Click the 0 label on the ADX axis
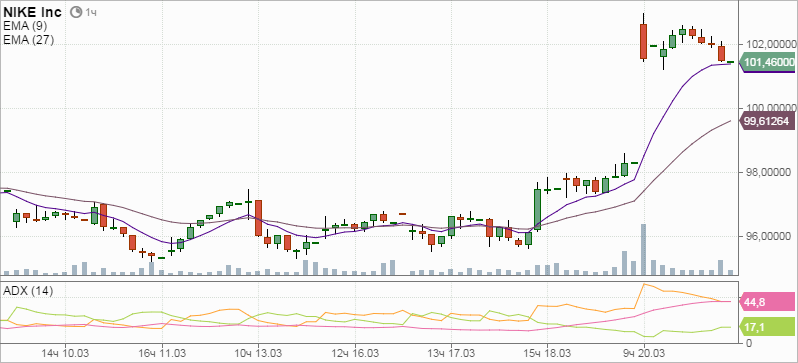Image resolution: width=798 pixels, height=363 pixels. (749, 344)
